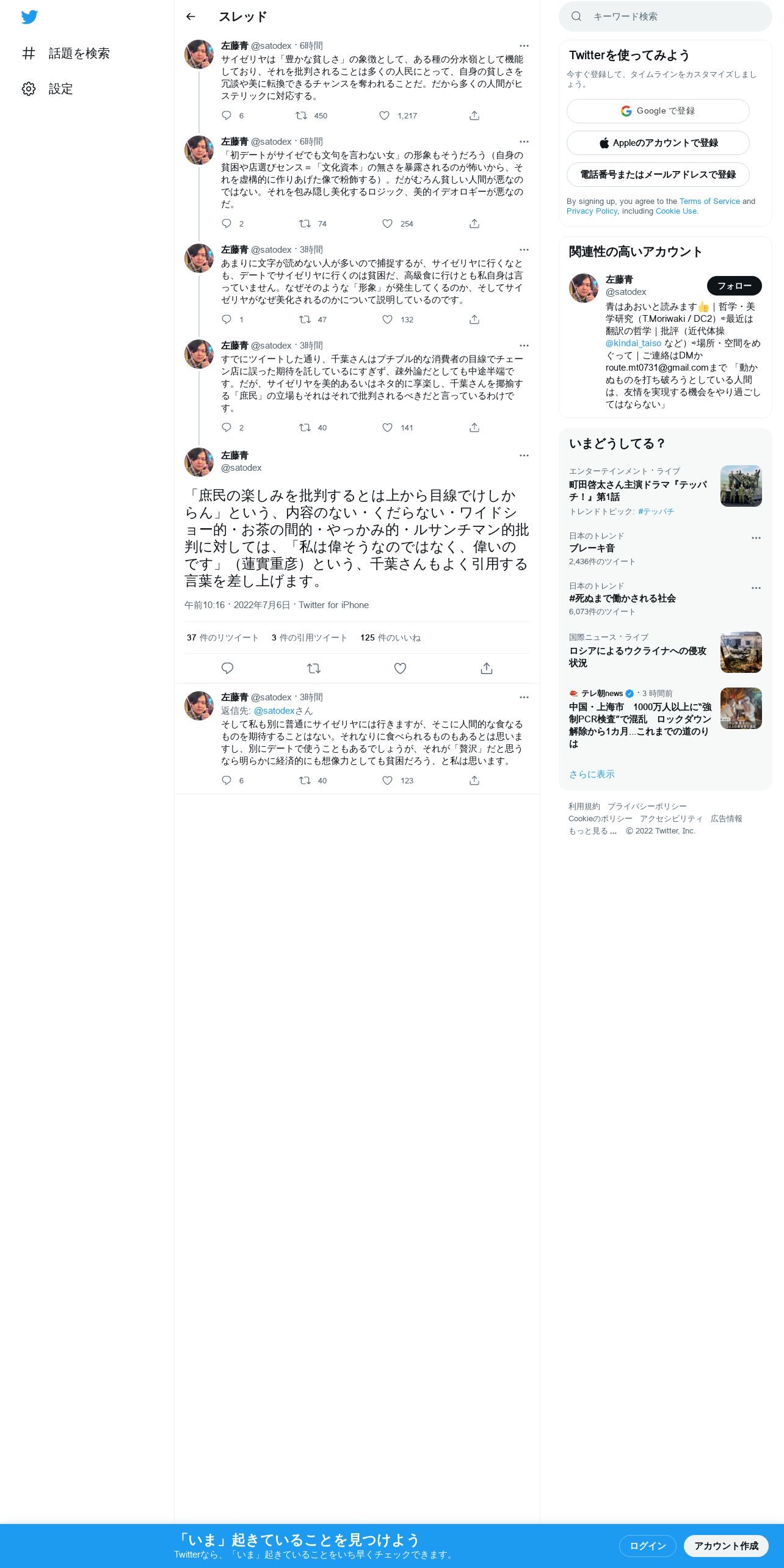The width and height of the screenshot is (784, 1568).
Task: Open options for #死ぬまで働かされる社会 trend
Action: [756, 588]
